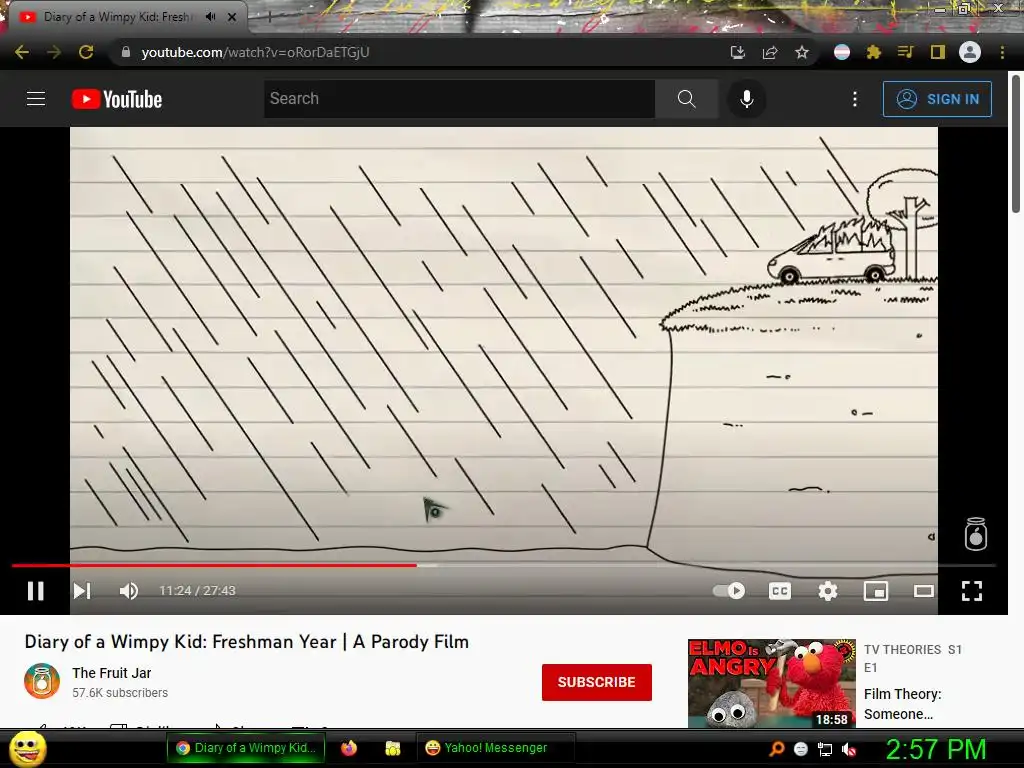The image size is (1024, 768).
Task: Open the player settings gear
Action: 827,591
